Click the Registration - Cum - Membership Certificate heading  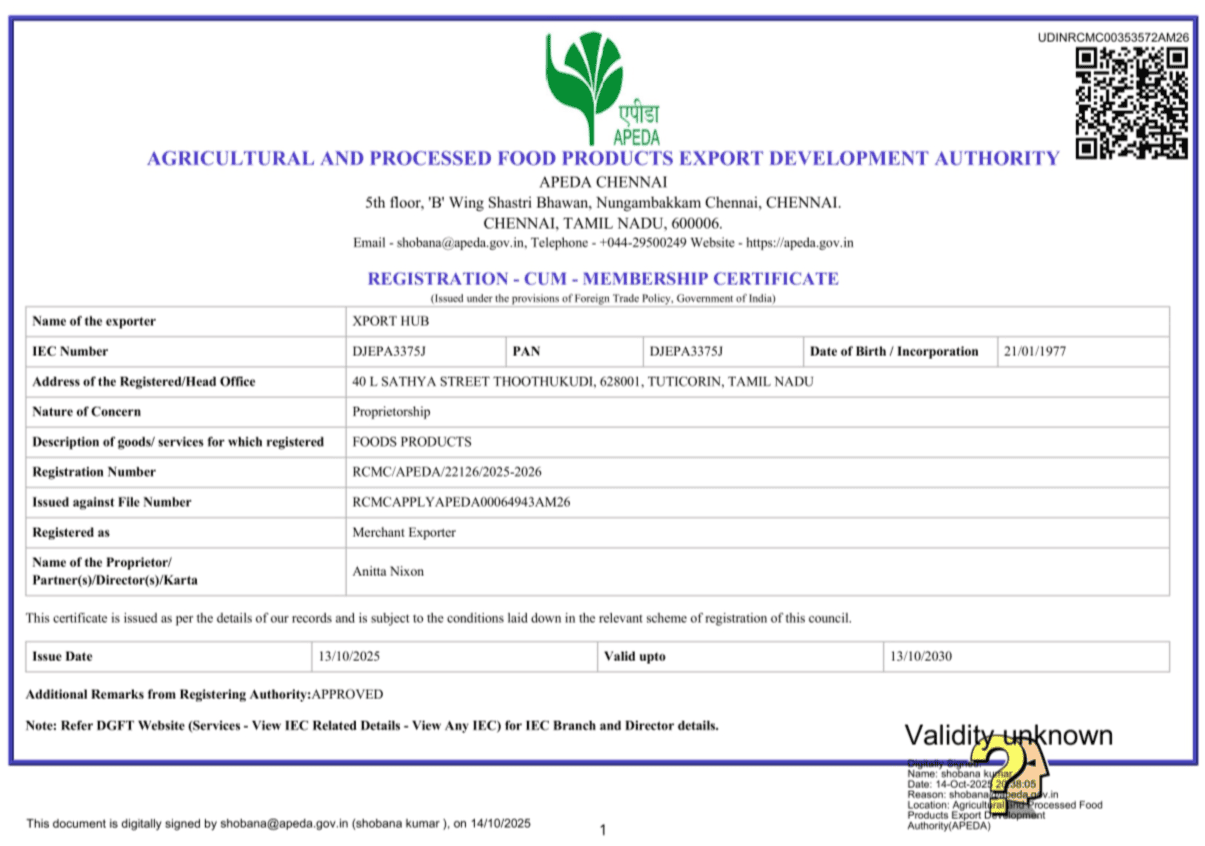(602, 279)
